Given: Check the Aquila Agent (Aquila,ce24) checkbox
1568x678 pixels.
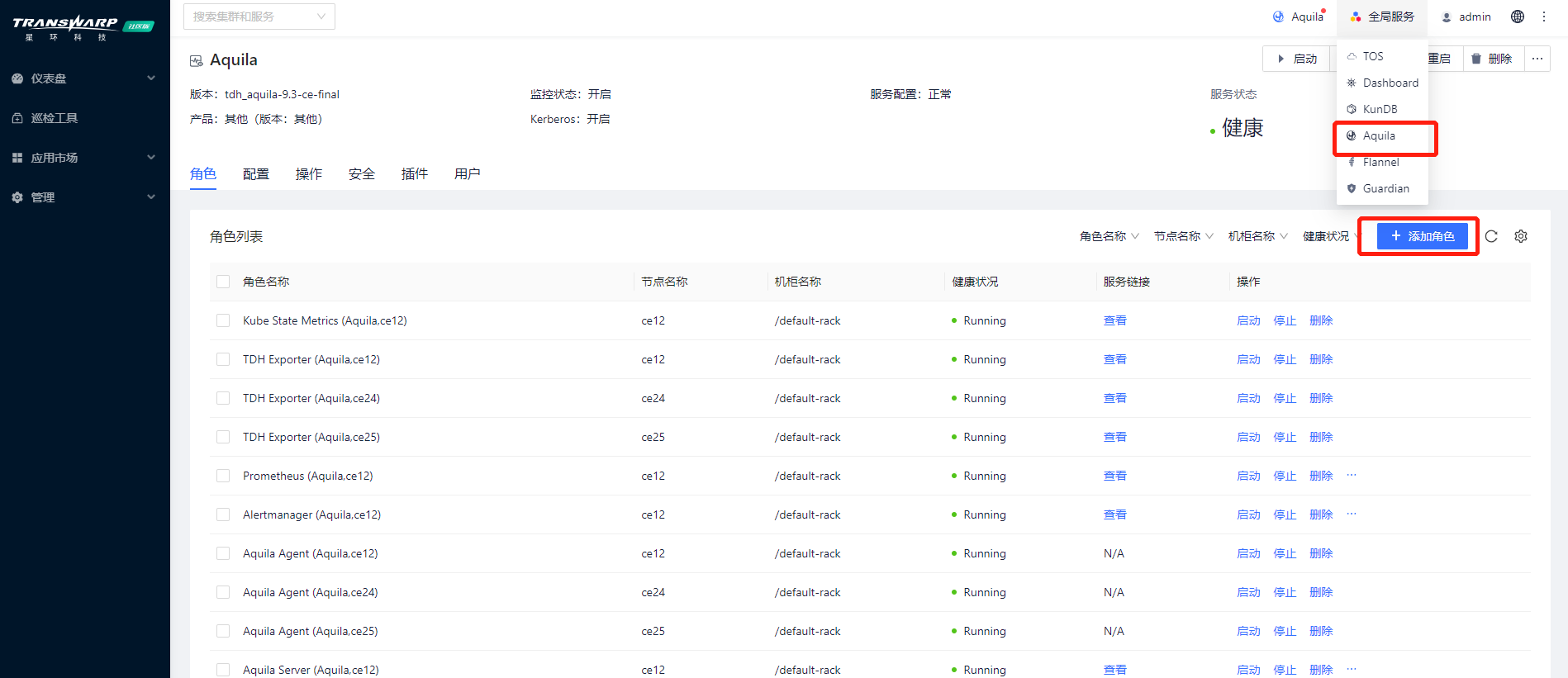Looking at the screenshot, I should point(223,592).
